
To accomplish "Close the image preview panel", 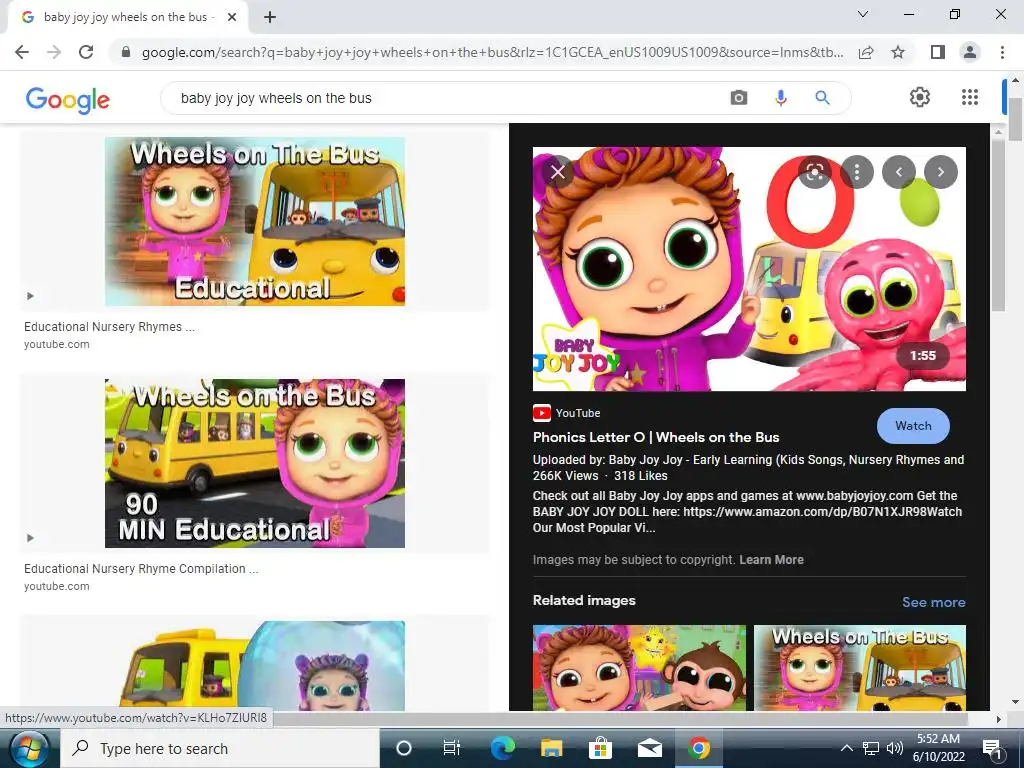I will click(558, 172).
